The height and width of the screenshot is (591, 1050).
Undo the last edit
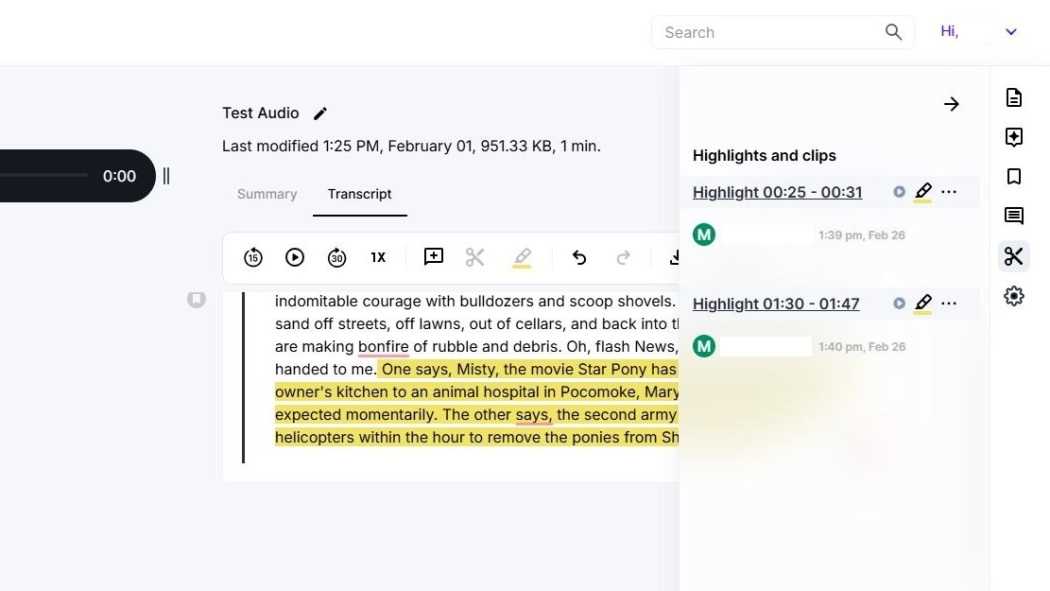point(579,258)
